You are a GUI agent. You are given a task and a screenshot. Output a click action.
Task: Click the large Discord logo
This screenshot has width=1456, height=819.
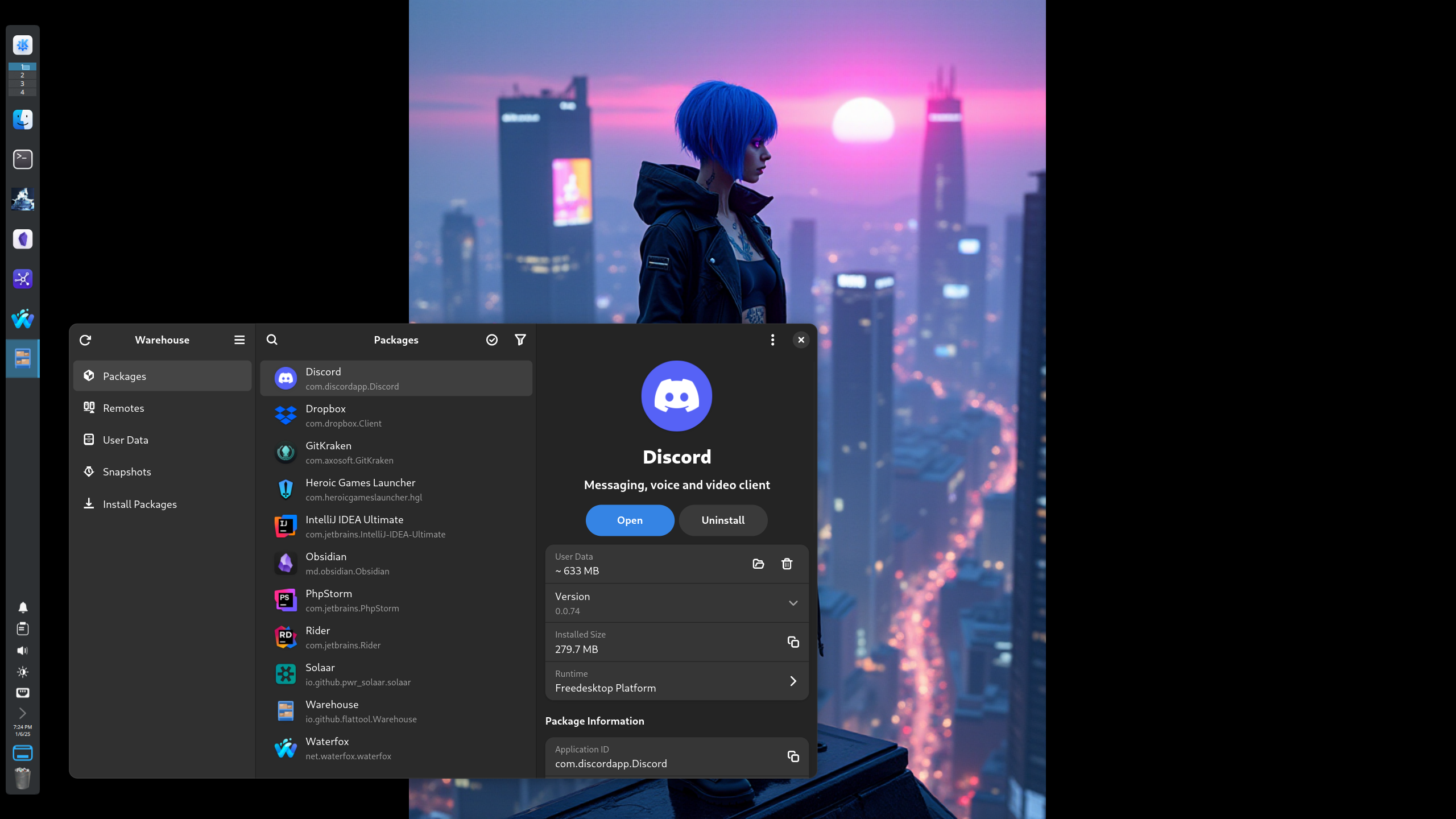[x=676, y=396]
